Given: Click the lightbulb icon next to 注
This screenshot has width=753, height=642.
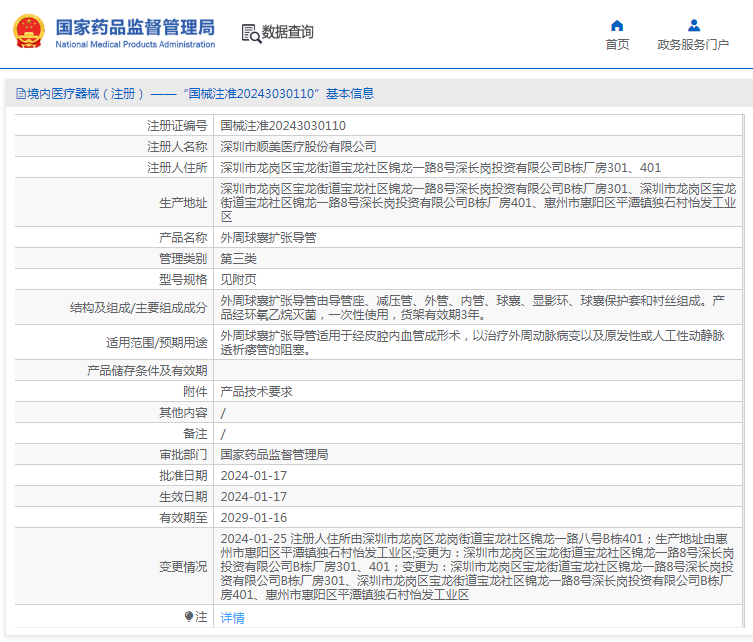Looking at the screenshot, I should coord(189,616).
